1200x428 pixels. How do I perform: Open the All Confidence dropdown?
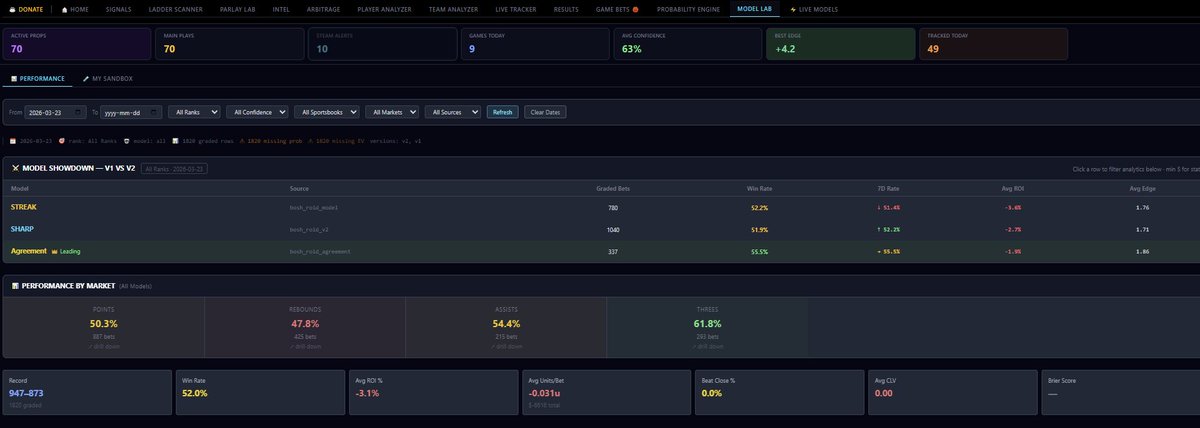click(x=258, y=112)
